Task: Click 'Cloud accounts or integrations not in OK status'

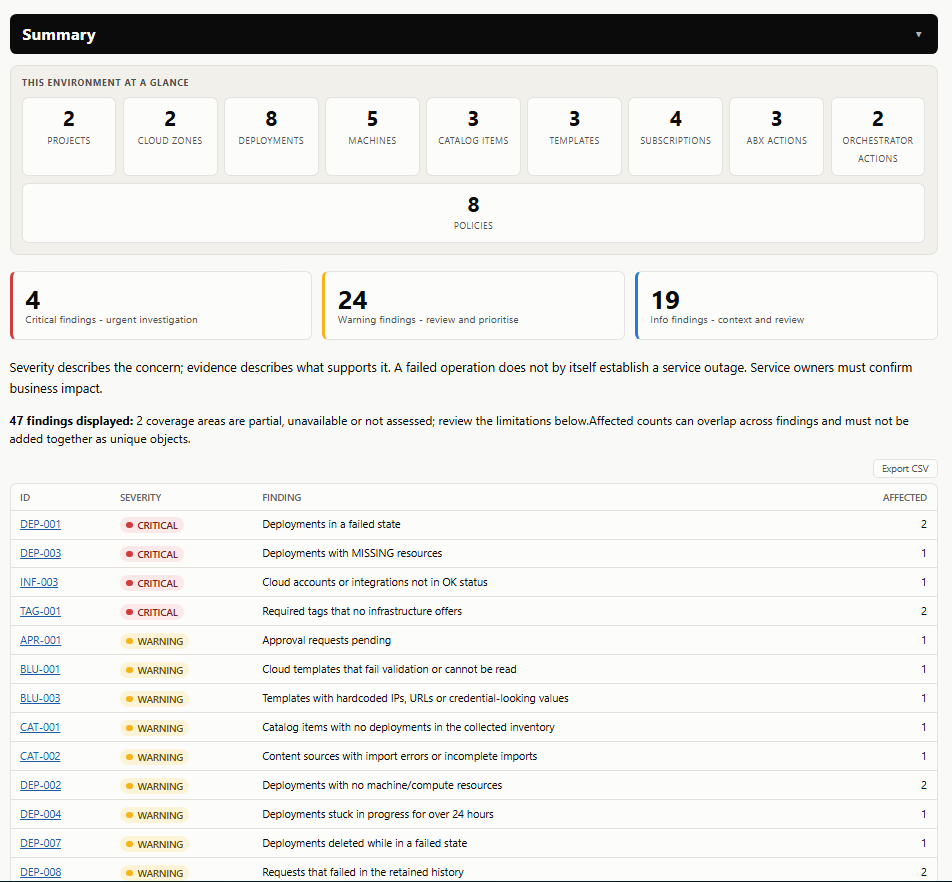Action: tap(375, 582)
